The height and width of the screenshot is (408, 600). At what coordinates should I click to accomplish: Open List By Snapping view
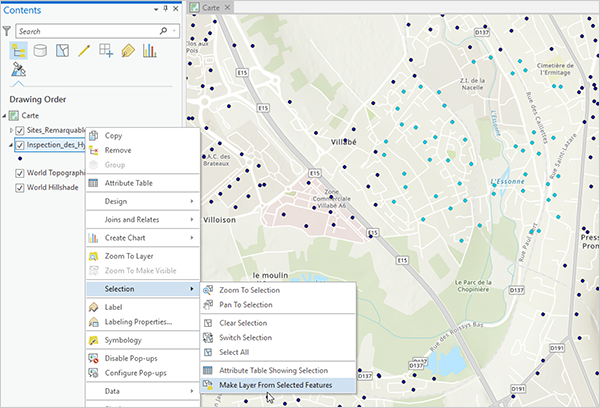coord(106,51)
